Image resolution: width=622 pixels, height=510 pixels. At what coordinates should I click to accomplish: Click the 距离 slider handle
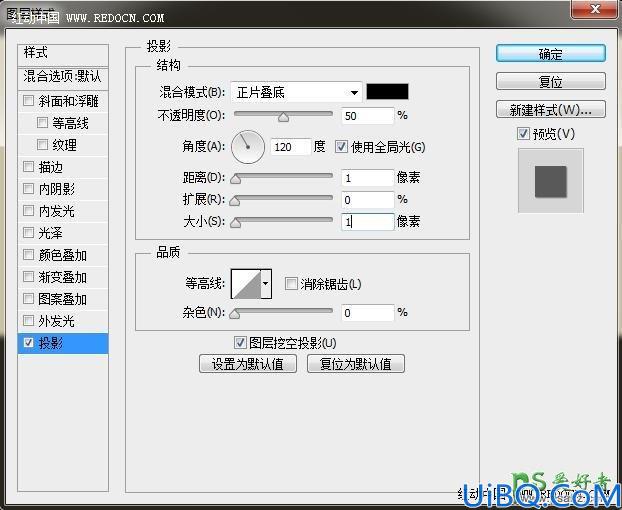pyautogui.click(x=236, y=179)
